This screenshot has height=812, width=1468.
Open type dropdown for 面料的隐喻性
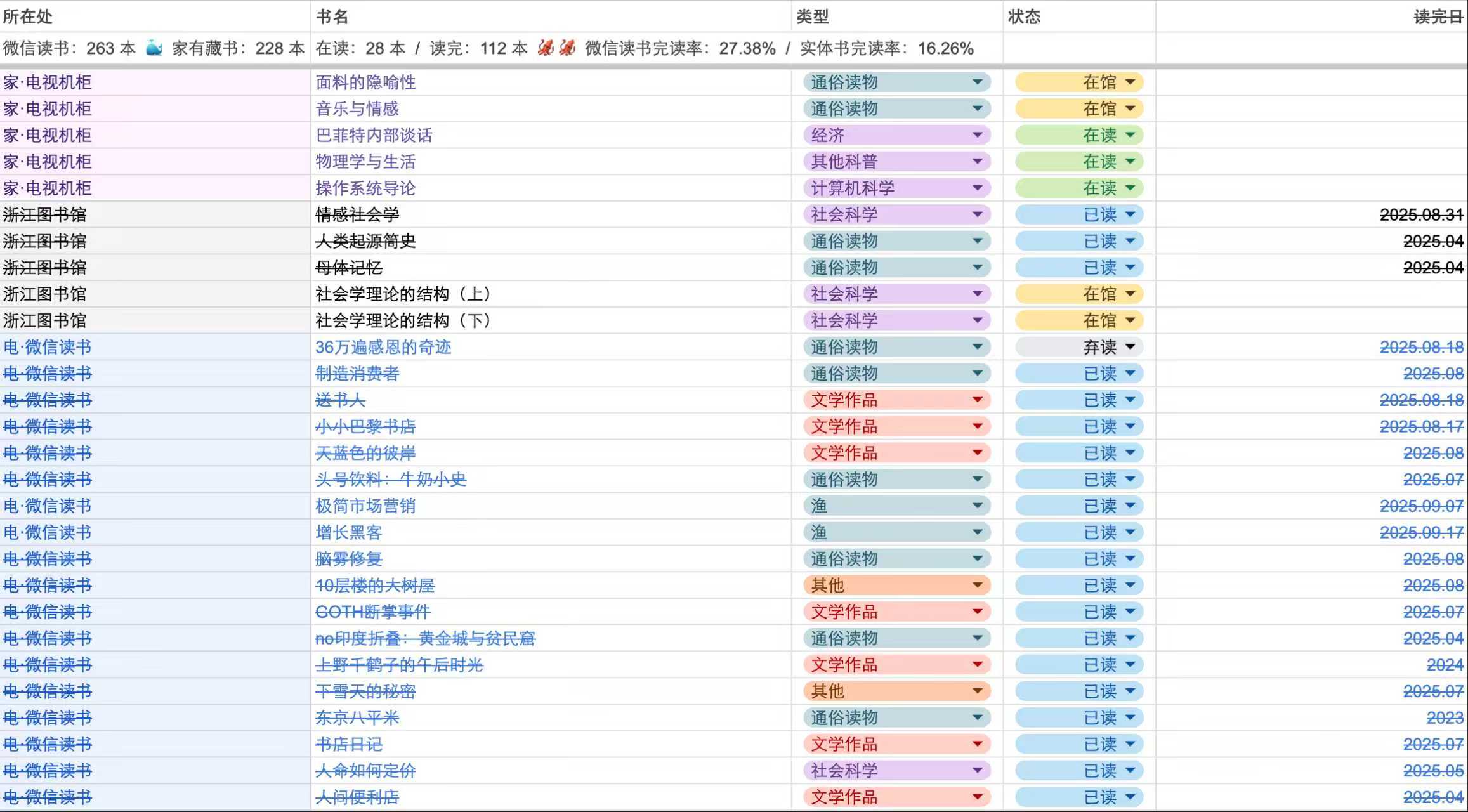[x=977, y=82]
